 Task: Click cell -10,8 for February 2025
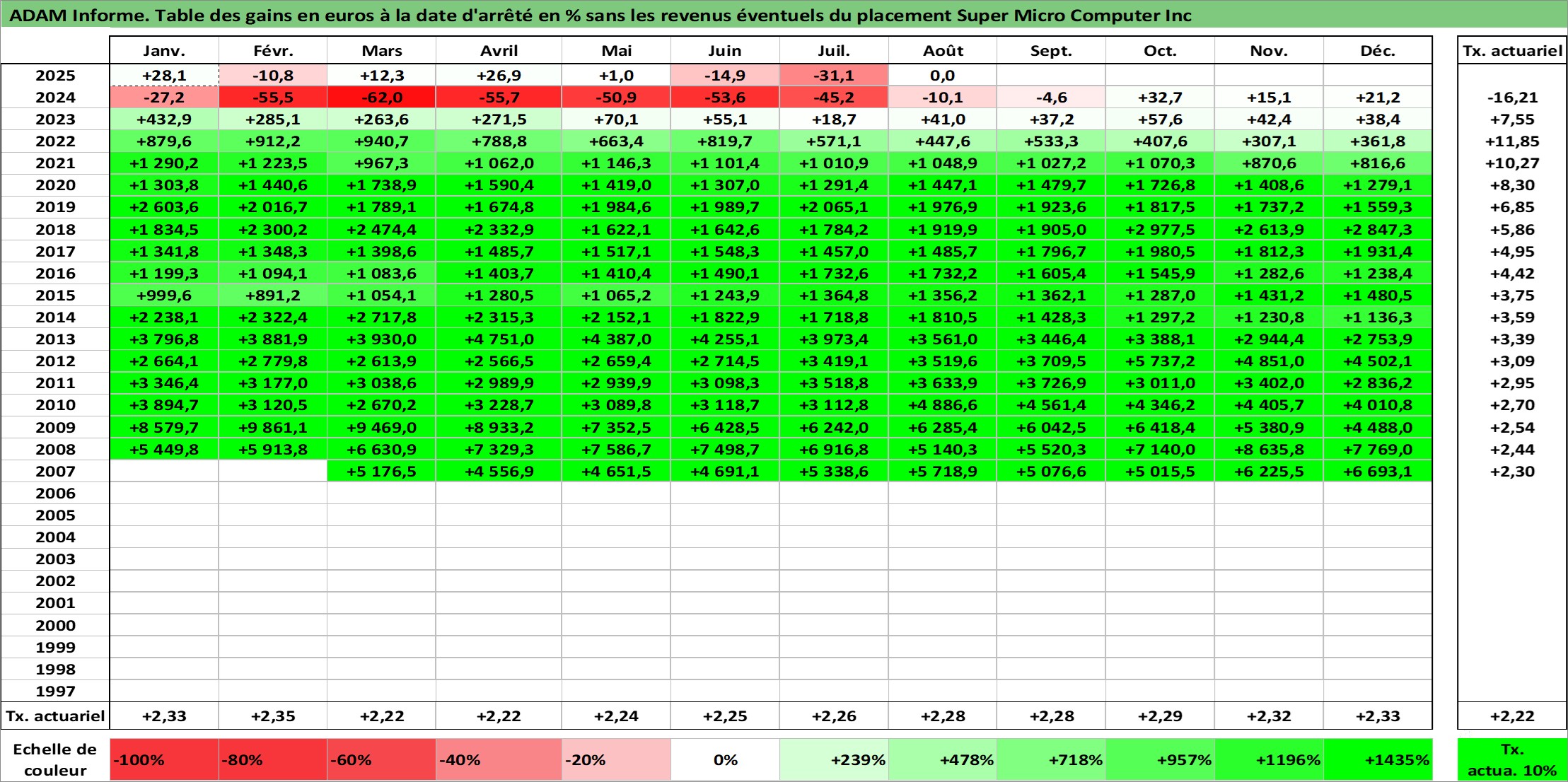(x=273, y=76)
